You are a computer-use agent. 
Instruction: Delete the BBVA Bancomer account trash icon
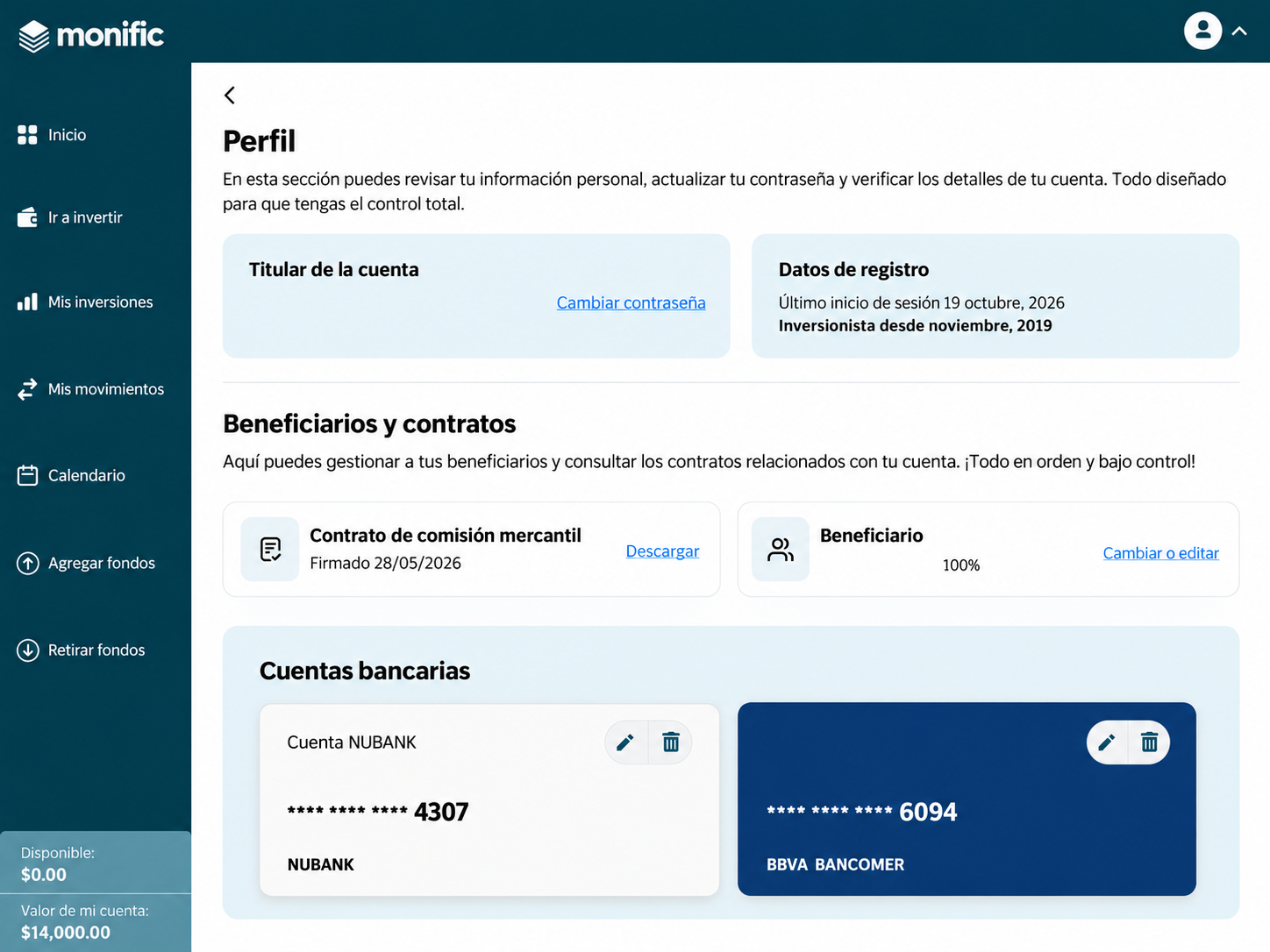click(1149, 742)
